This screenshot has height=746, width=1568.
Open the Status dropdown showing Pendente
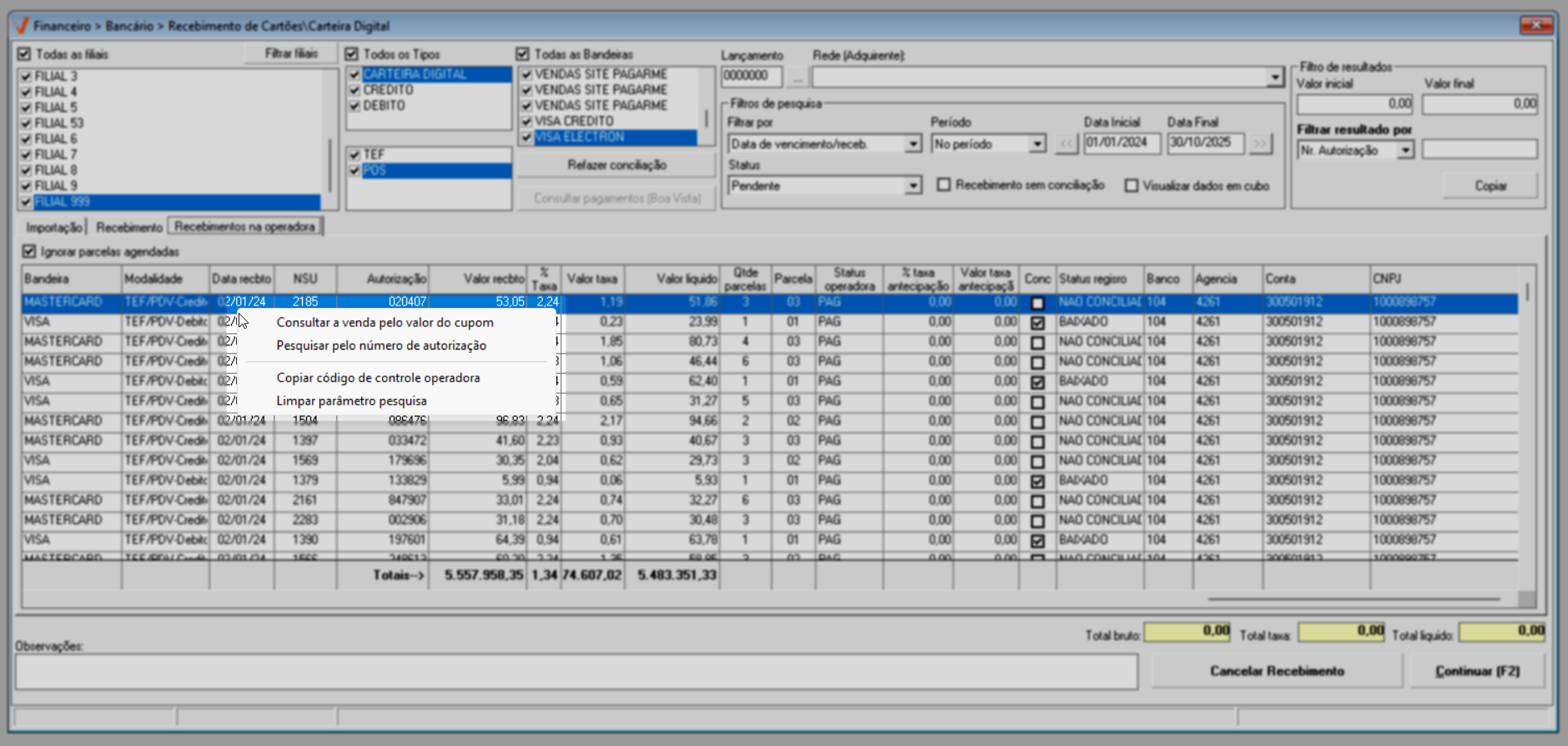coord(913,186)
